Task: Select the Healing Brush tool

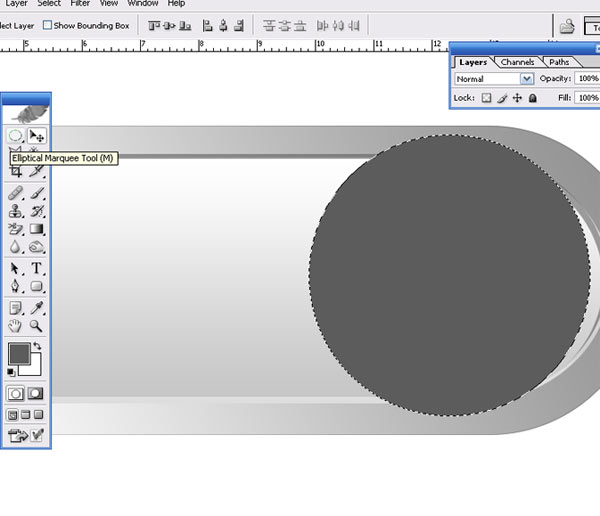Action: [15, 193]
